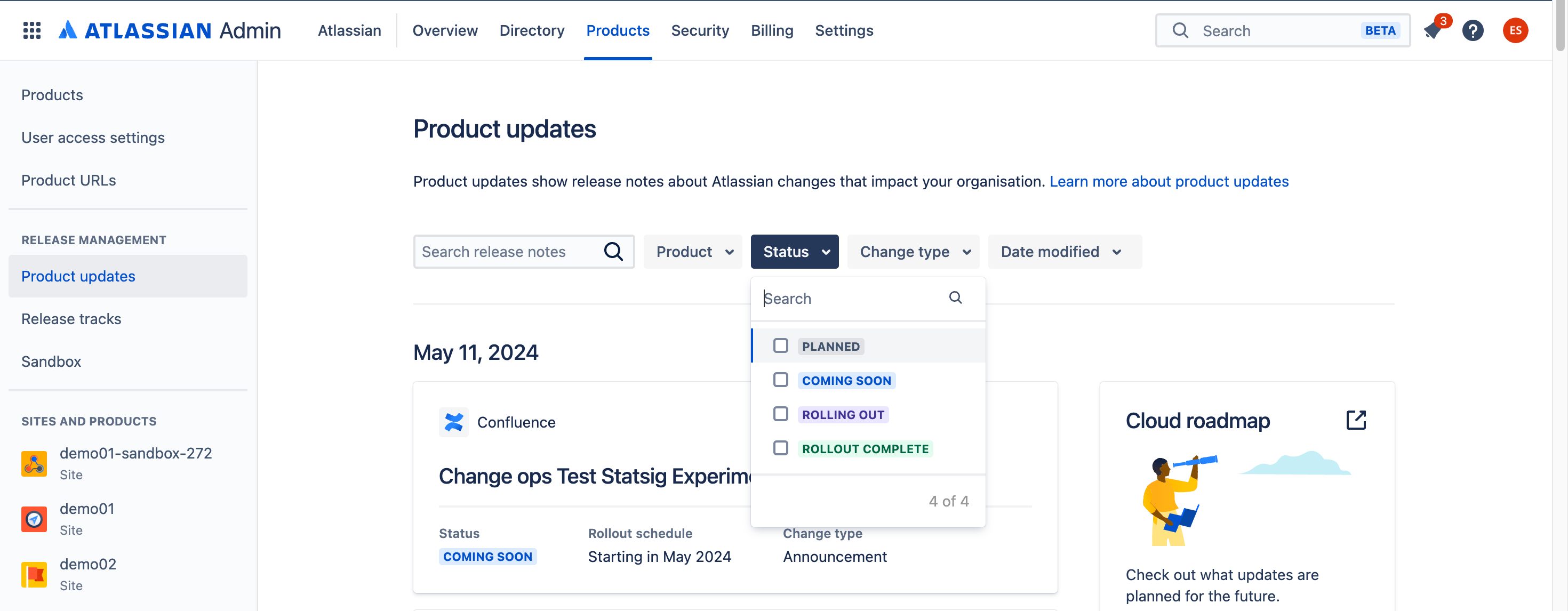The height and width of the screenshot is (611, 1568).
Task: Focus the Status dropdown Search field
Action: pos(867,298)
